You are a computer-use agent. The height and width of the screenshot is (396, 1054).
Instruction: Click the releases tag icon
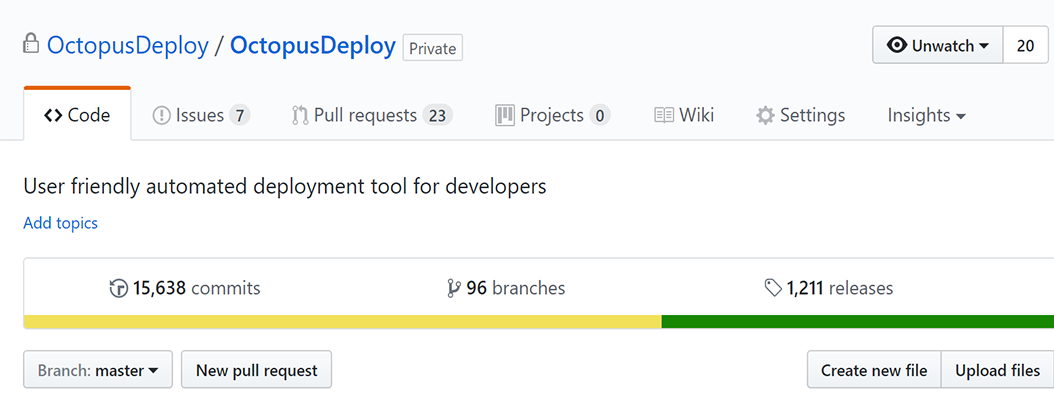(774, 289)
